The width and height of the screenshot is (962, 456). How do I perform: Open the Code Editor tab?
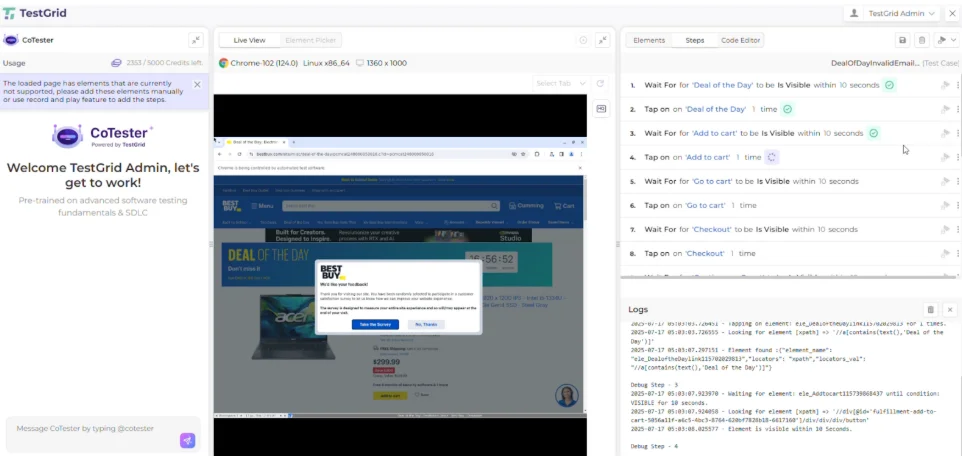pos(741,41)
